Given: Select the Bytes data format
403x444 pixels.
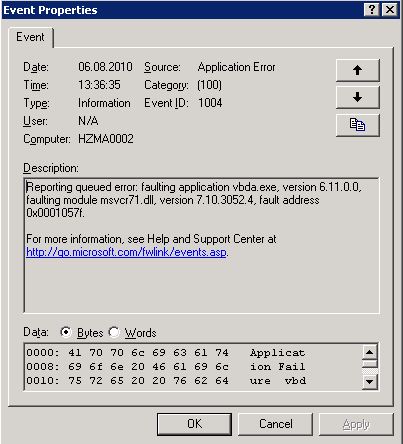Looking at the screenshot, I should pos(66,332).
